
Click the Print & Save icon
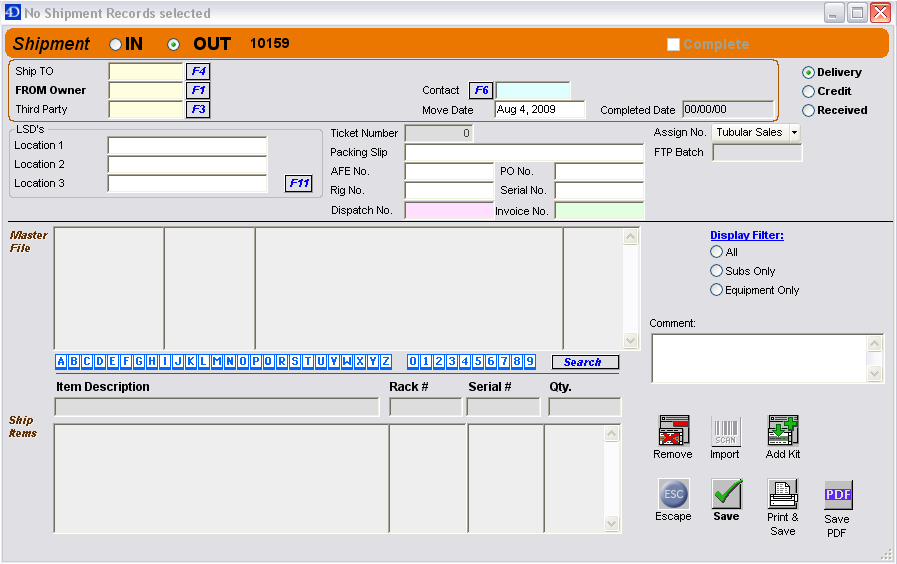(782, 494)
